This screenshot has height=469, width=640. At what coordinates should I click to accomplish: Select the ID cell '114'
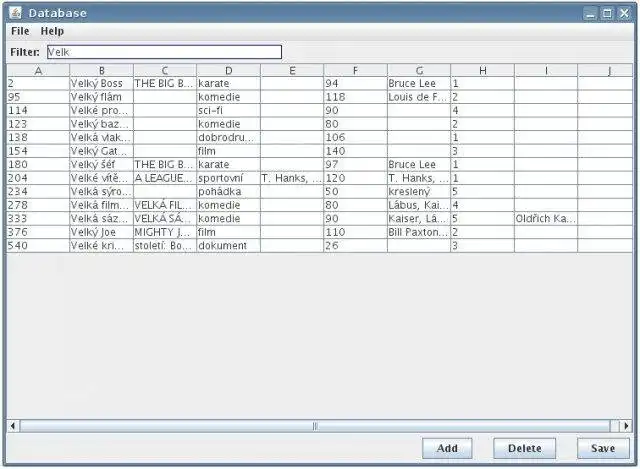[x=38, y=110]
